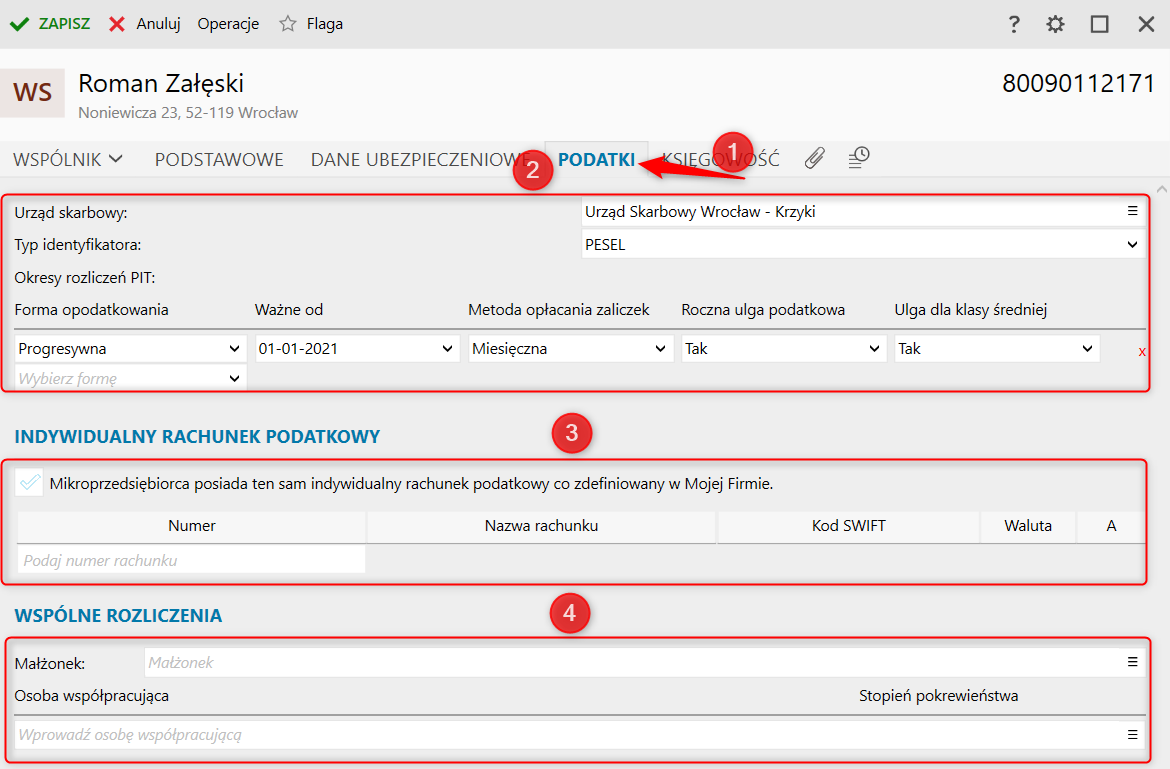
Task: Click the Podaj numer rachunku field
Action: pyautogui.click(x=192, y=560)
